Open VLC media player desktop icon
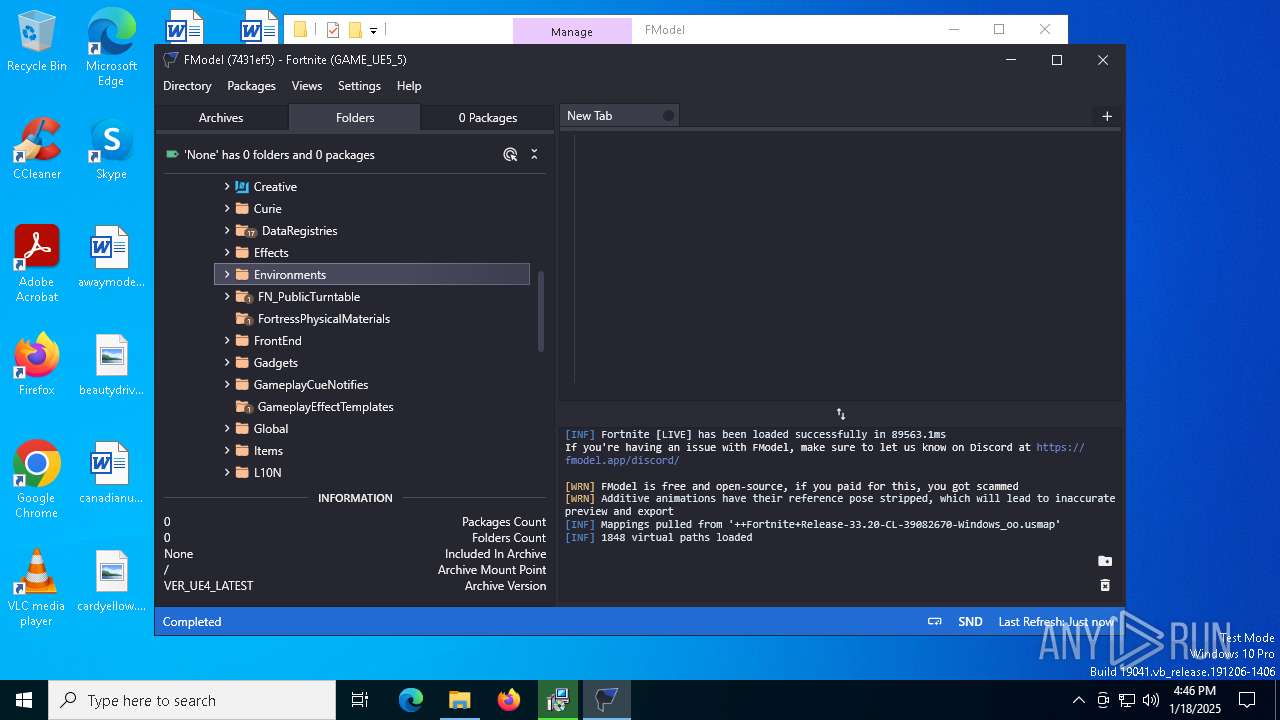Viewport: 1280px width, 720px height. 36,588
